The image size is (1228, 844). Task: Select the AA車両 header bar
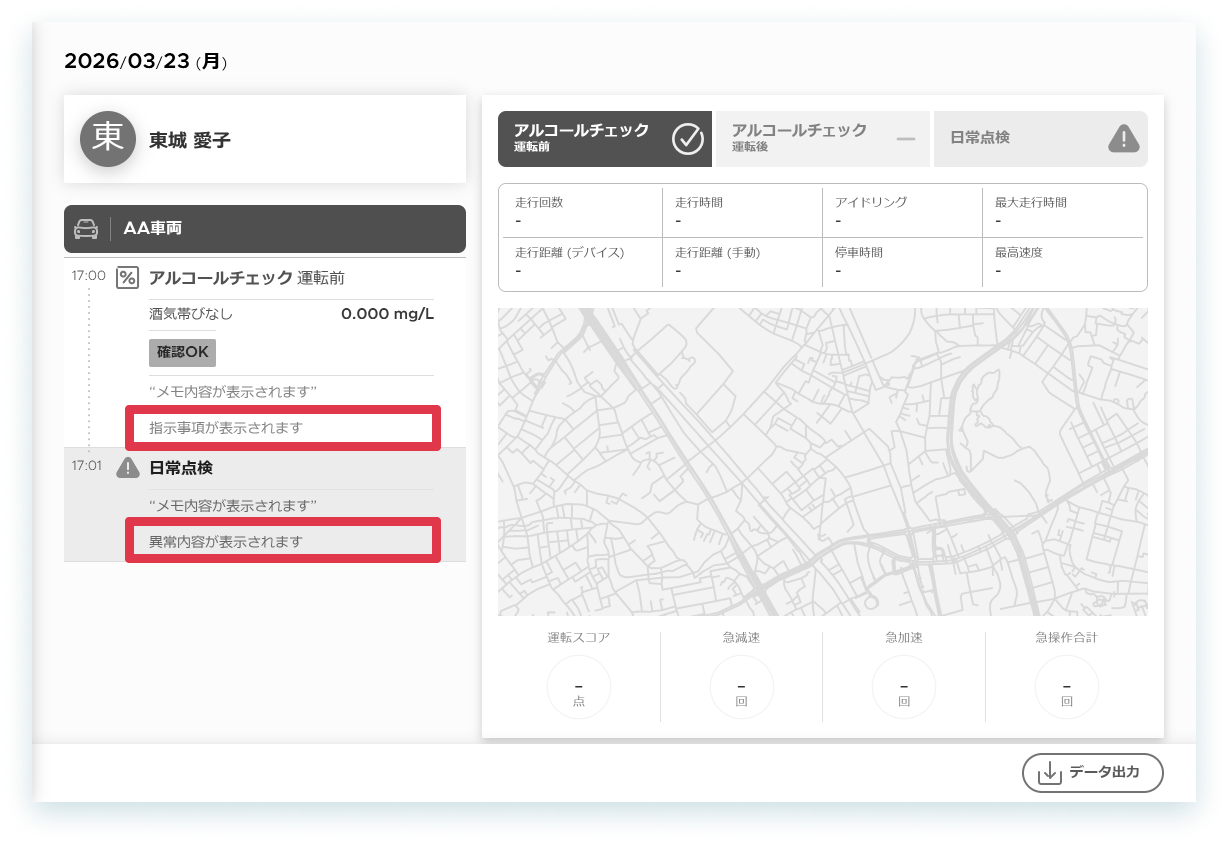coord(265,229)
